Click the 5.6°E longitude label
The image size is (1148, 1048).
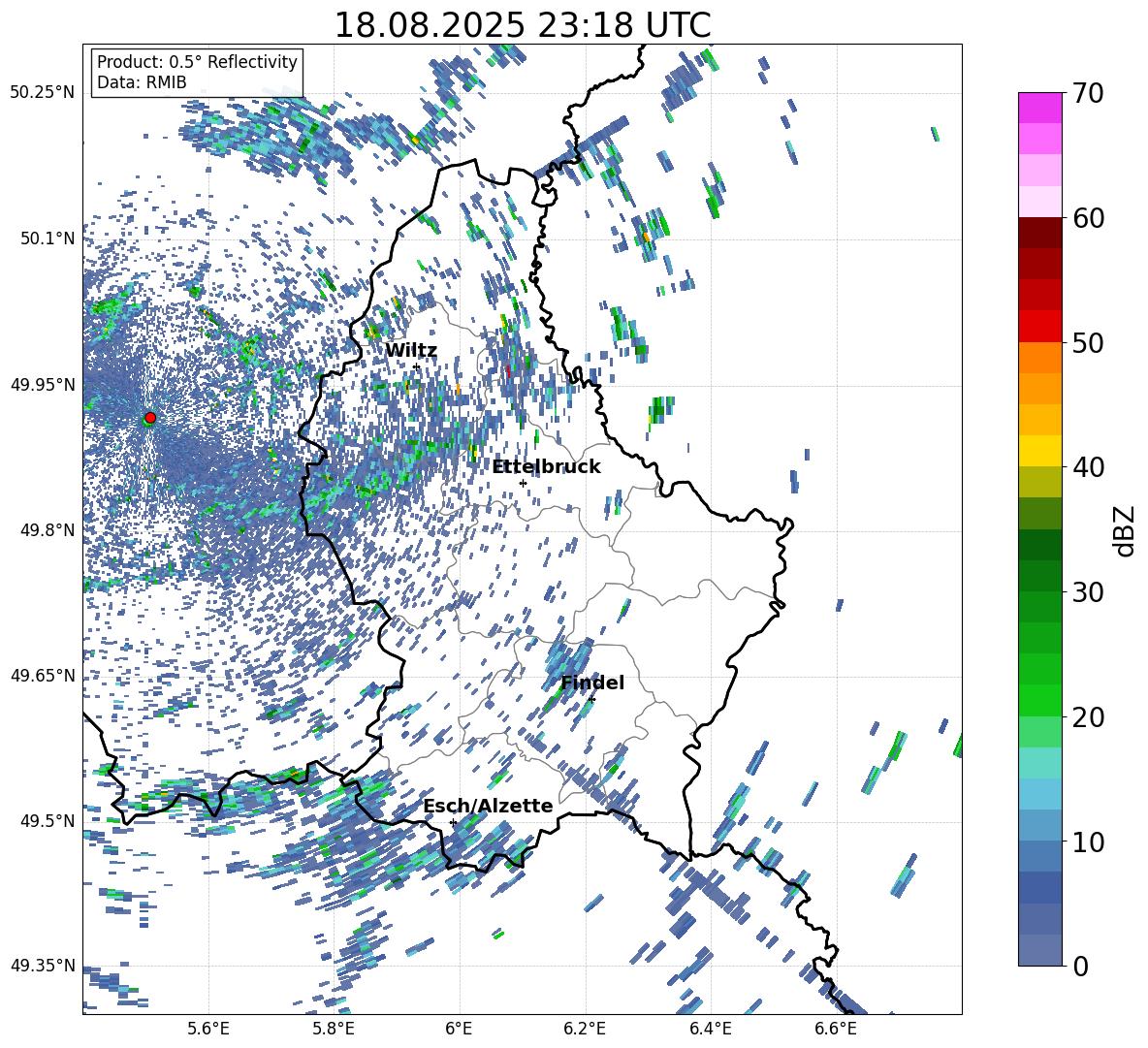point(208,1029)
